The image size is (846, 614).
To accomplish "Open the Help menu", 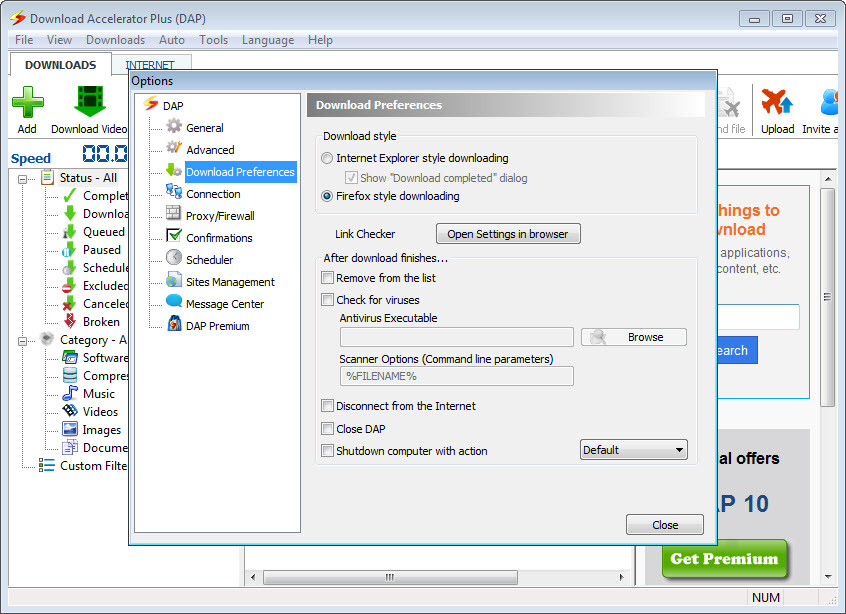I will click(320, 40).
